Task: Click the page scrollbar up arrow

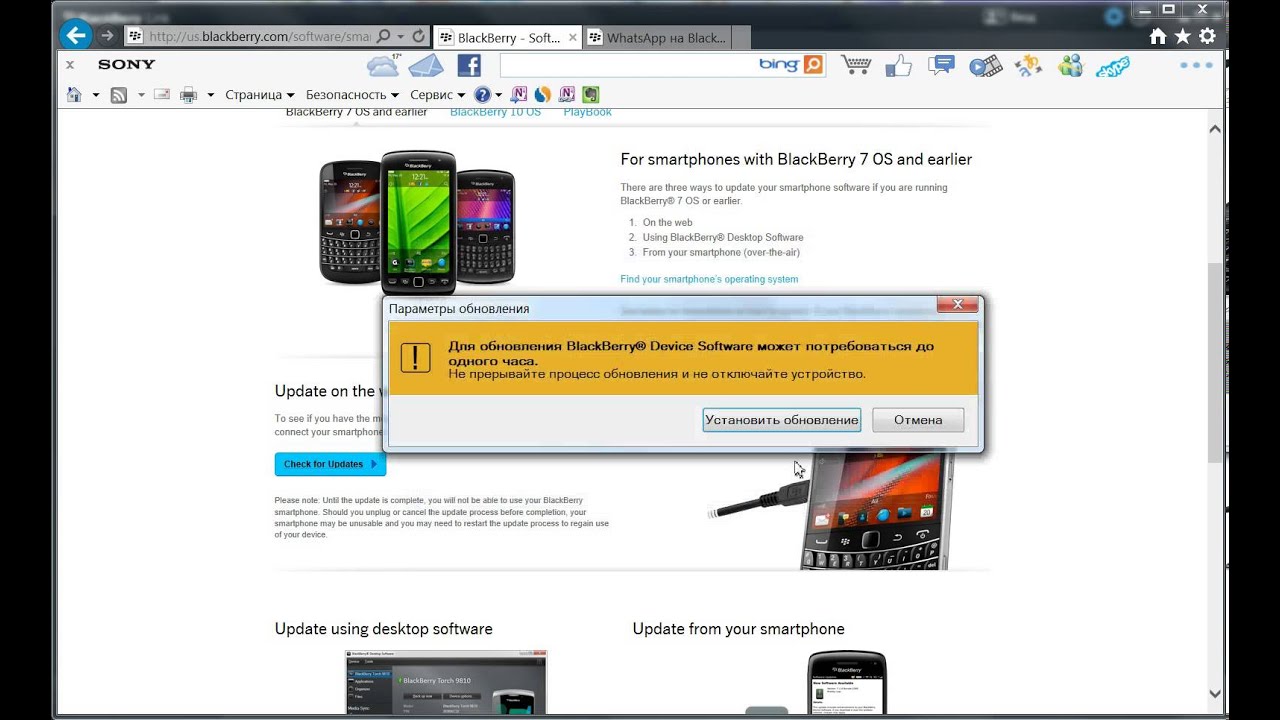Action: (1215, 129)
